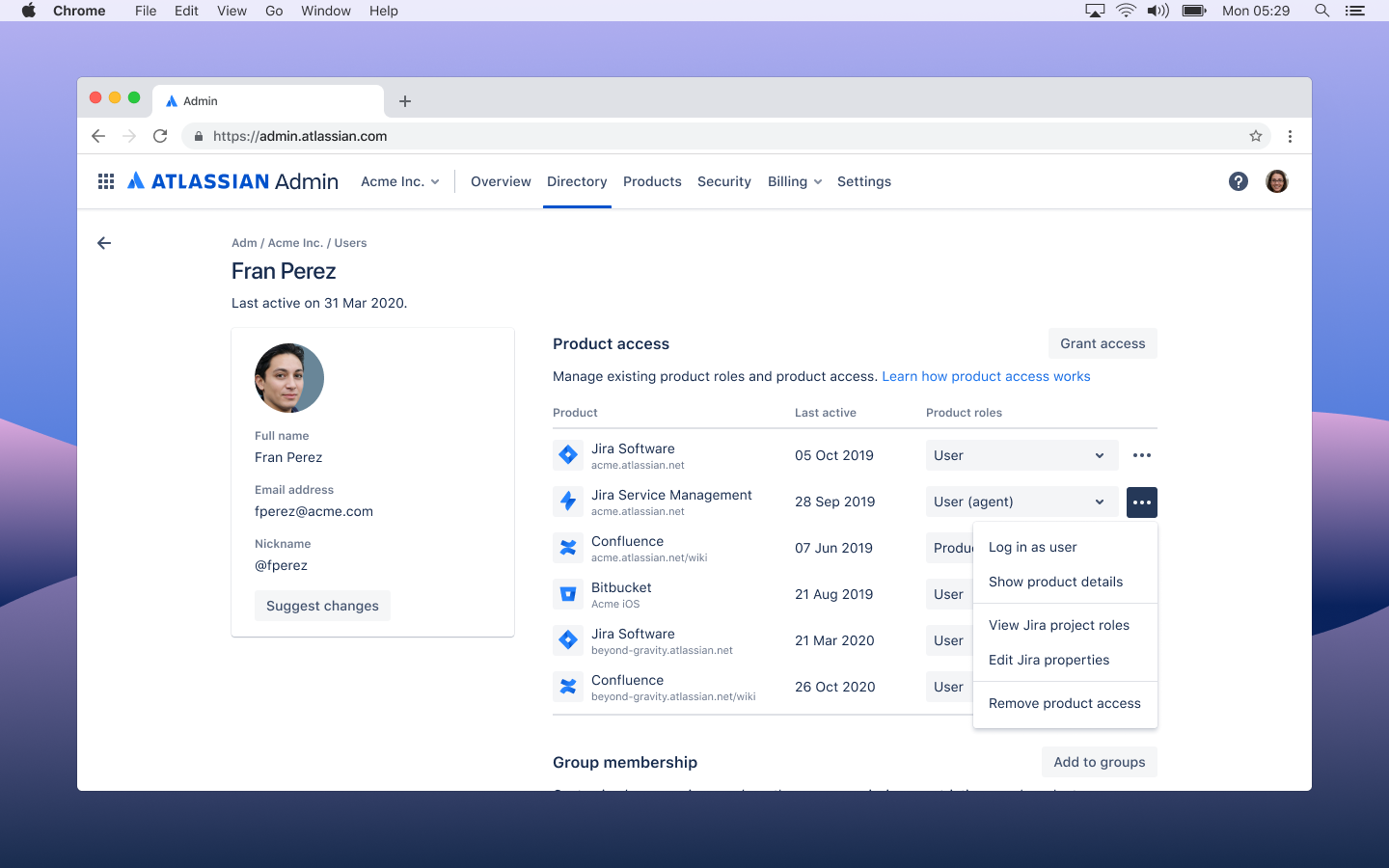Click the Add to groups button

coord(1100,762)
